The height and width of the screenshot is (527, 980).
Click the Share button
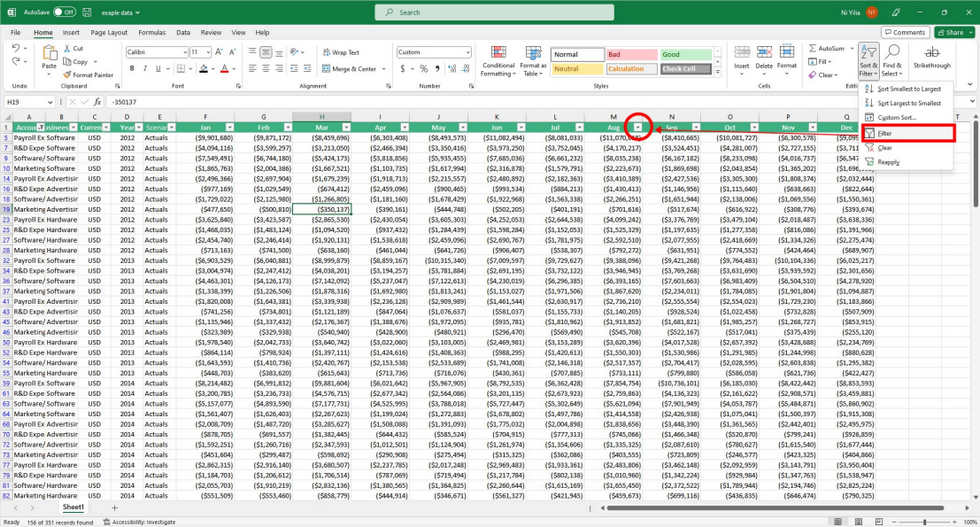click(954, 33)
